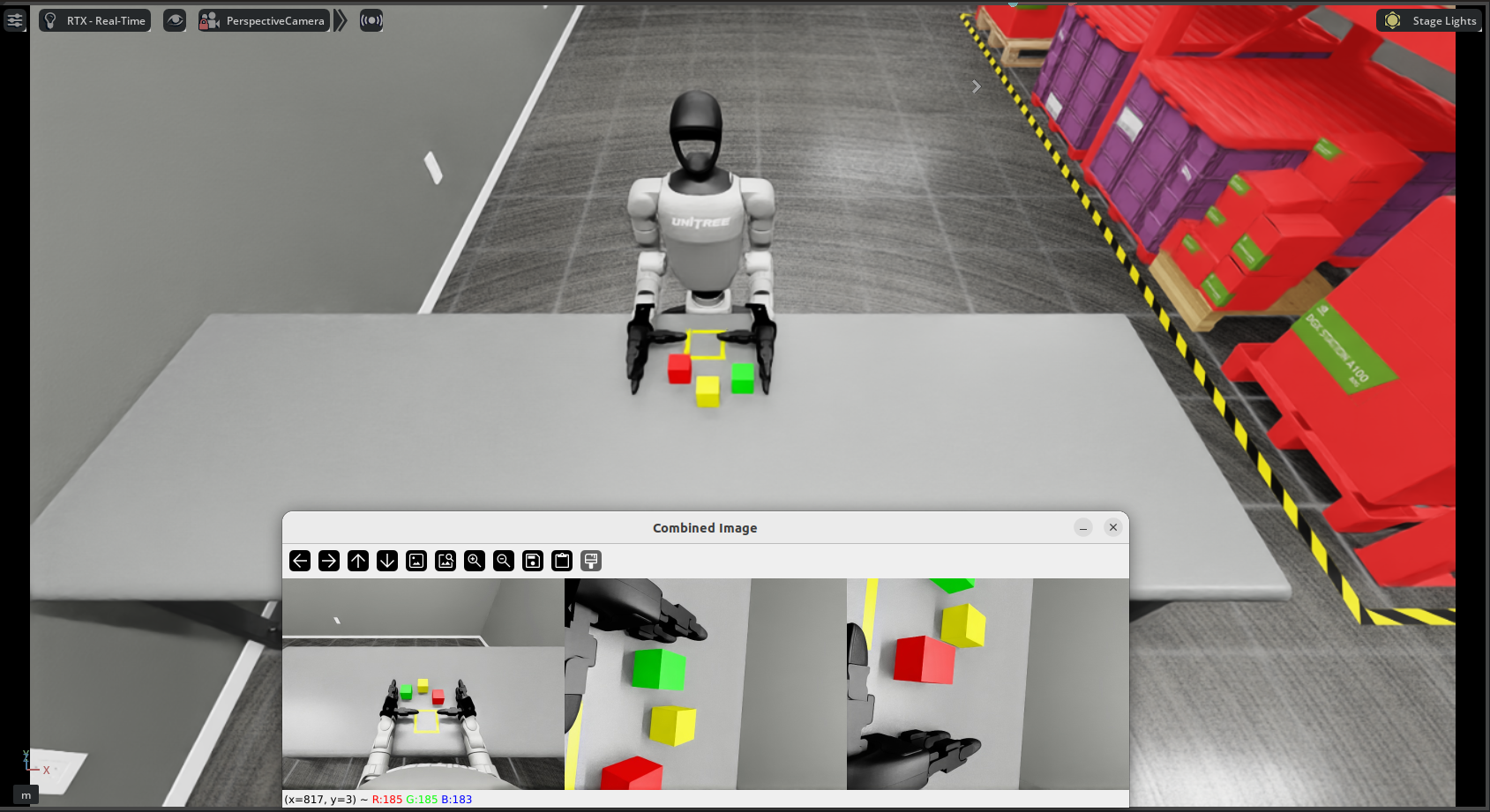Viewport: 1490px width, 812px height.
Task: Expand the double chevron next to PerspectiveCamera
Action: pyautogui.click(x=340, y=19)
